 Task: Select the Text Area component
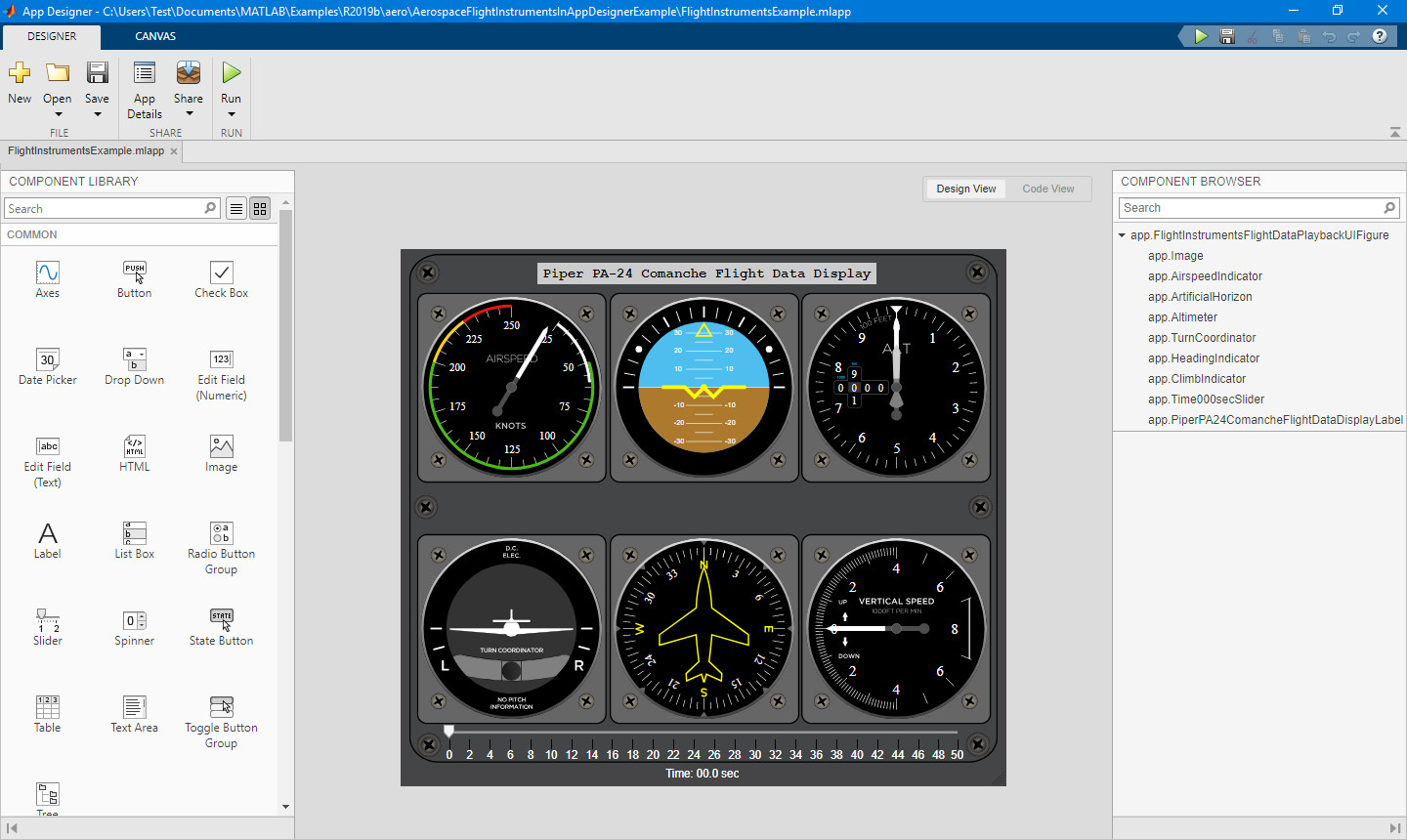click(135, 714)
